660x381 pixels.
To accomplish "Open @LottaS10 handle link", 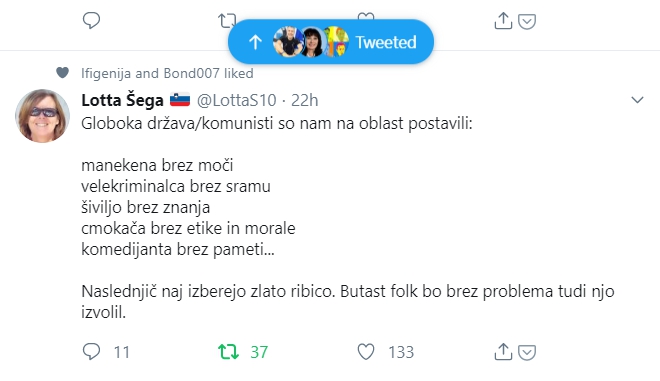I will [237, 100].
